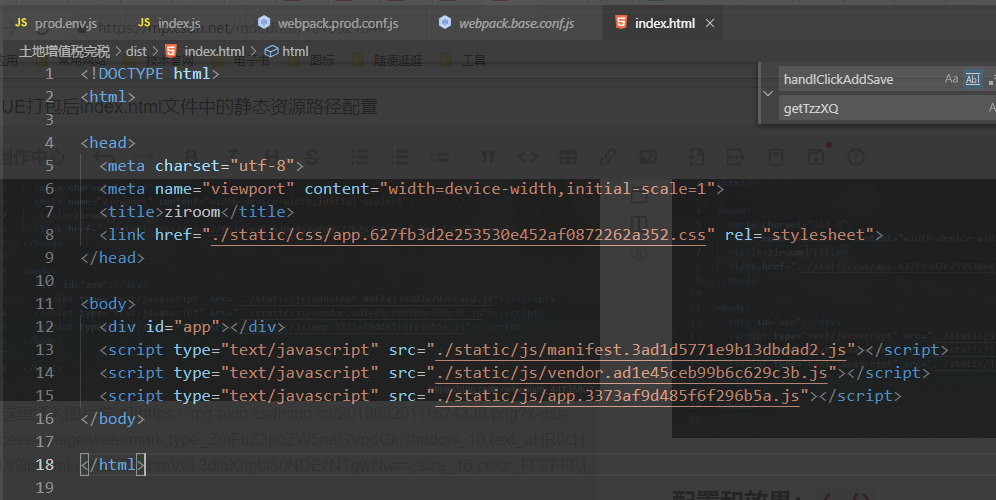
Task: Toggle Match Whole Word in find widget
Action: coord(972,79)
